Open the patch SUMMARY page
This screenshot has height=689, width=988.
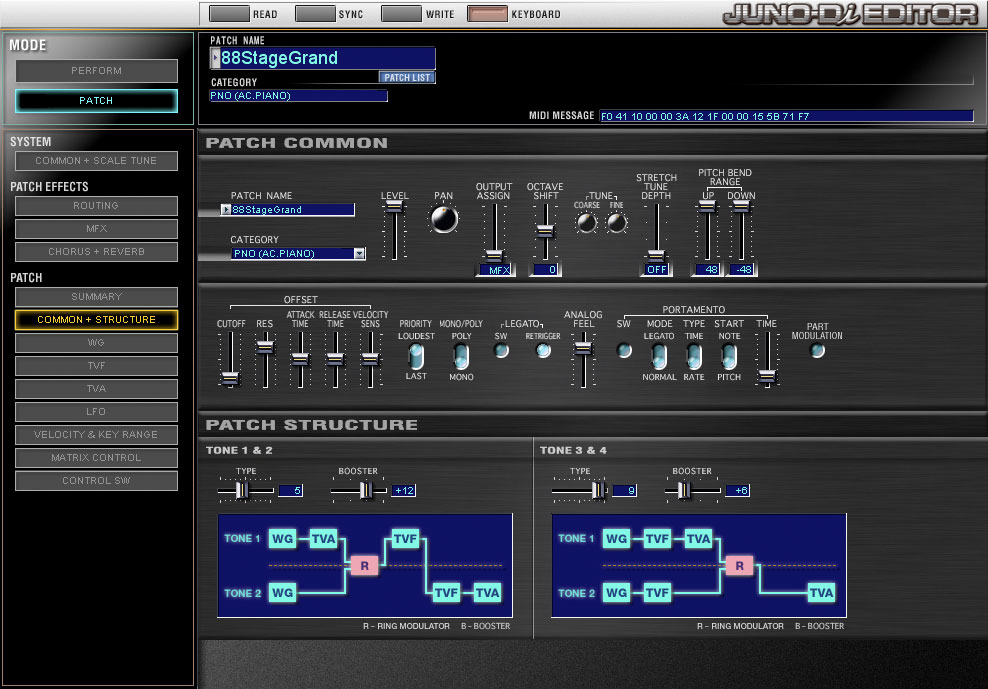click(x=96, y=296)
